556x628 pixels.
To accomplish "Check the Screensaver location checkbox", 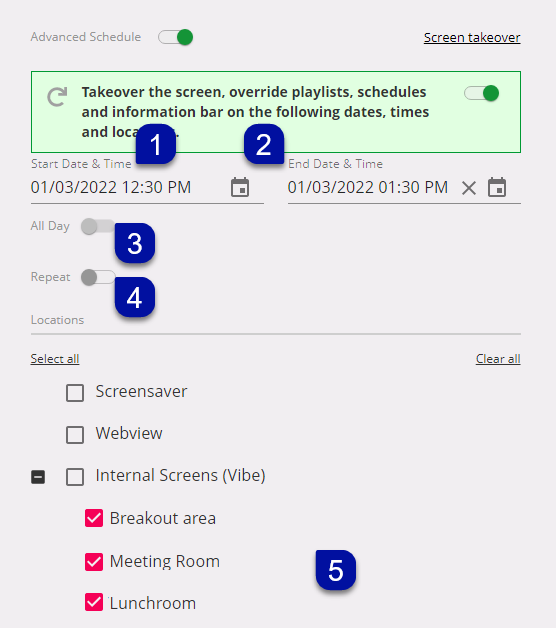I will tap(75, 393).
